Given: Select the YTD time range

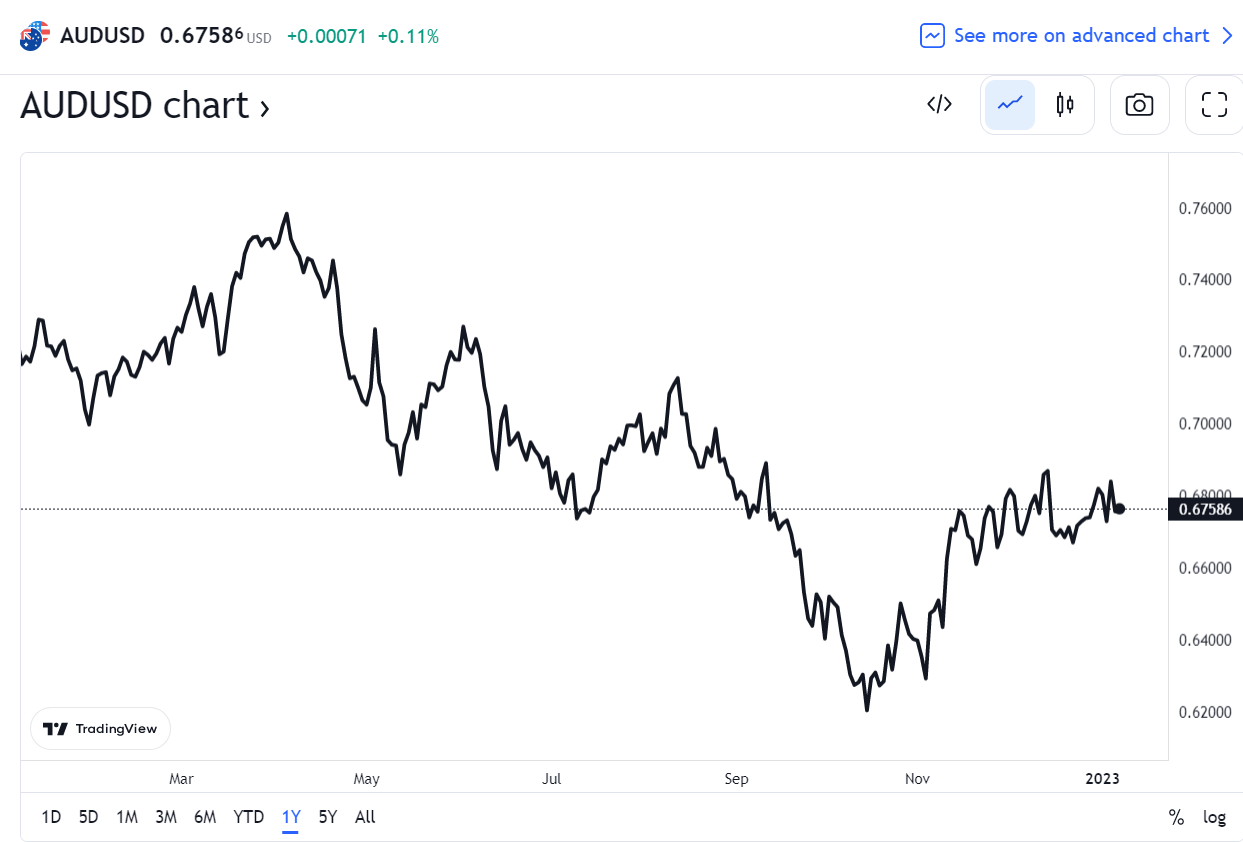Looking at the screenshot, I should [248, 817].
